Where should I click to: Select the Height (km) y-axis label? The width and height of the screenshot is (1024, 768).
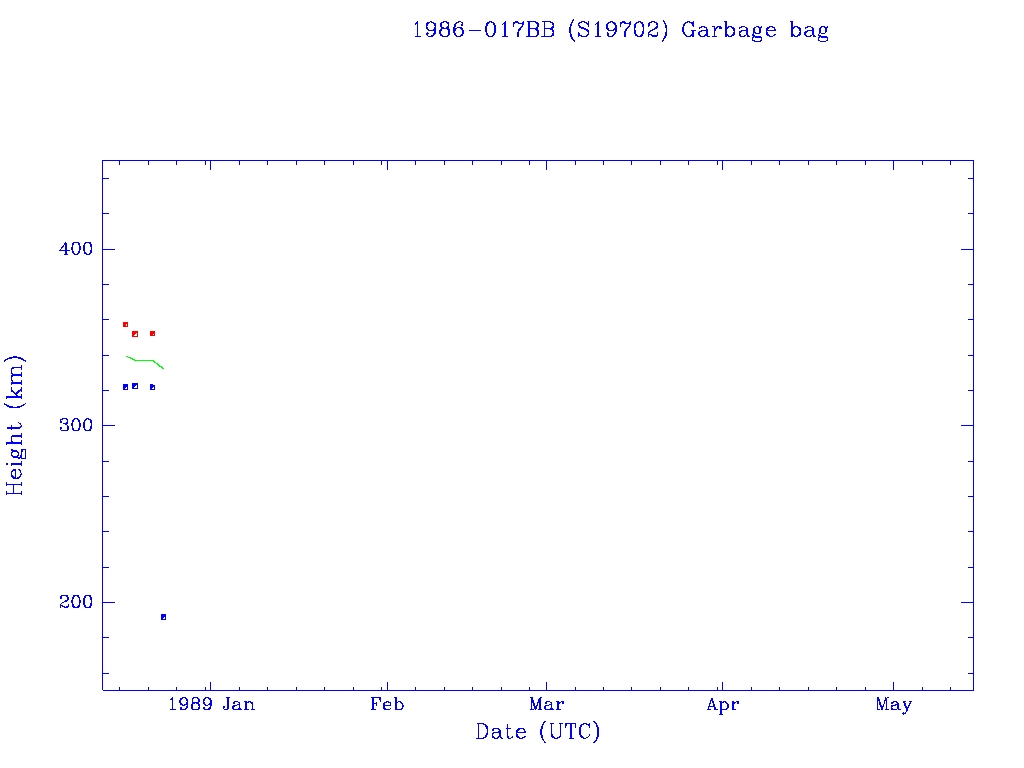[15, 425]
